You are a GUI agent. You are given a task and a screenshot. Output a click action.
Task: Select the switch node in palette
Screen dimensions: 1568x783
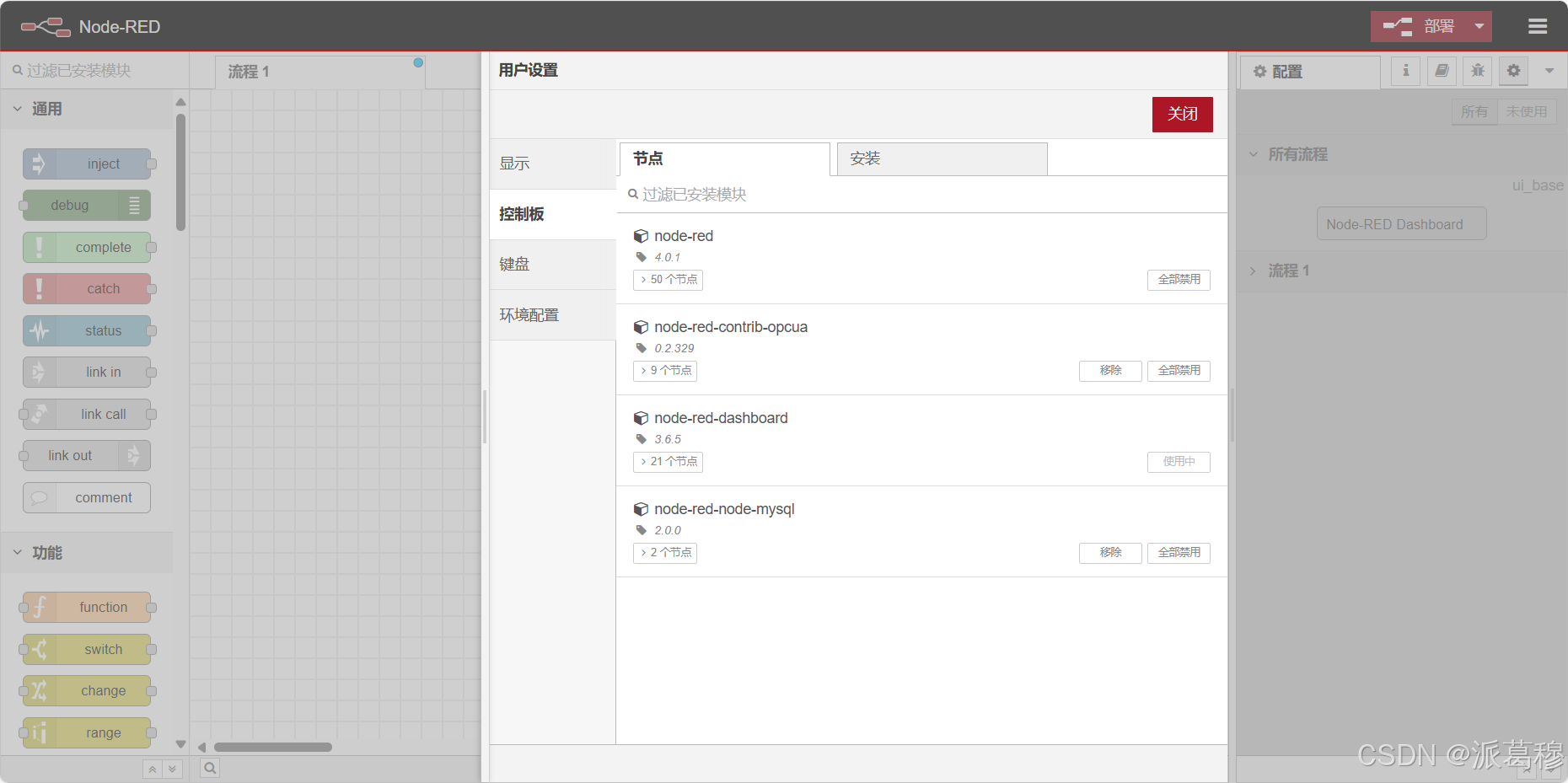coord(87,649)
